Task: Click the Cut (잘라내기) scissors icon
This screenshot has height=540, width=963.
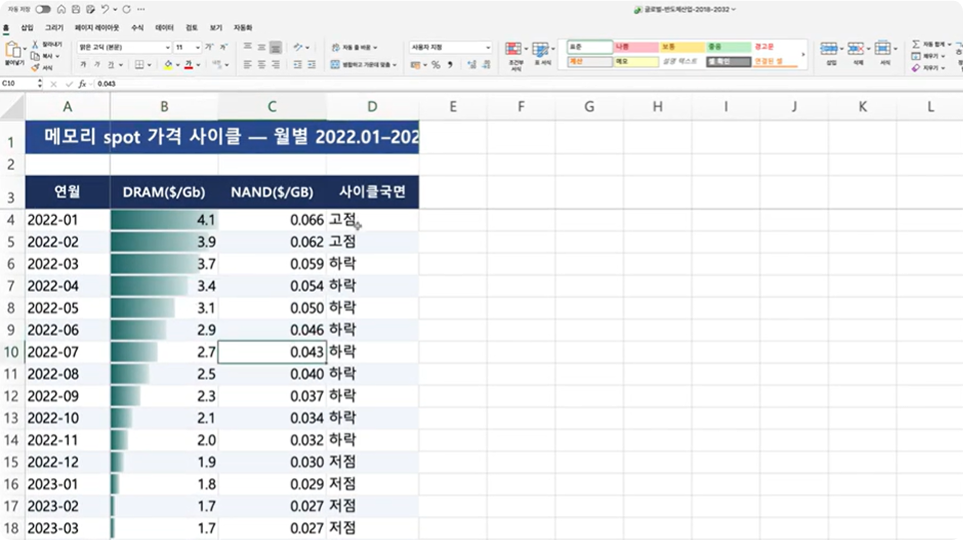Action: pyautogui.click(x=35, y=45)
